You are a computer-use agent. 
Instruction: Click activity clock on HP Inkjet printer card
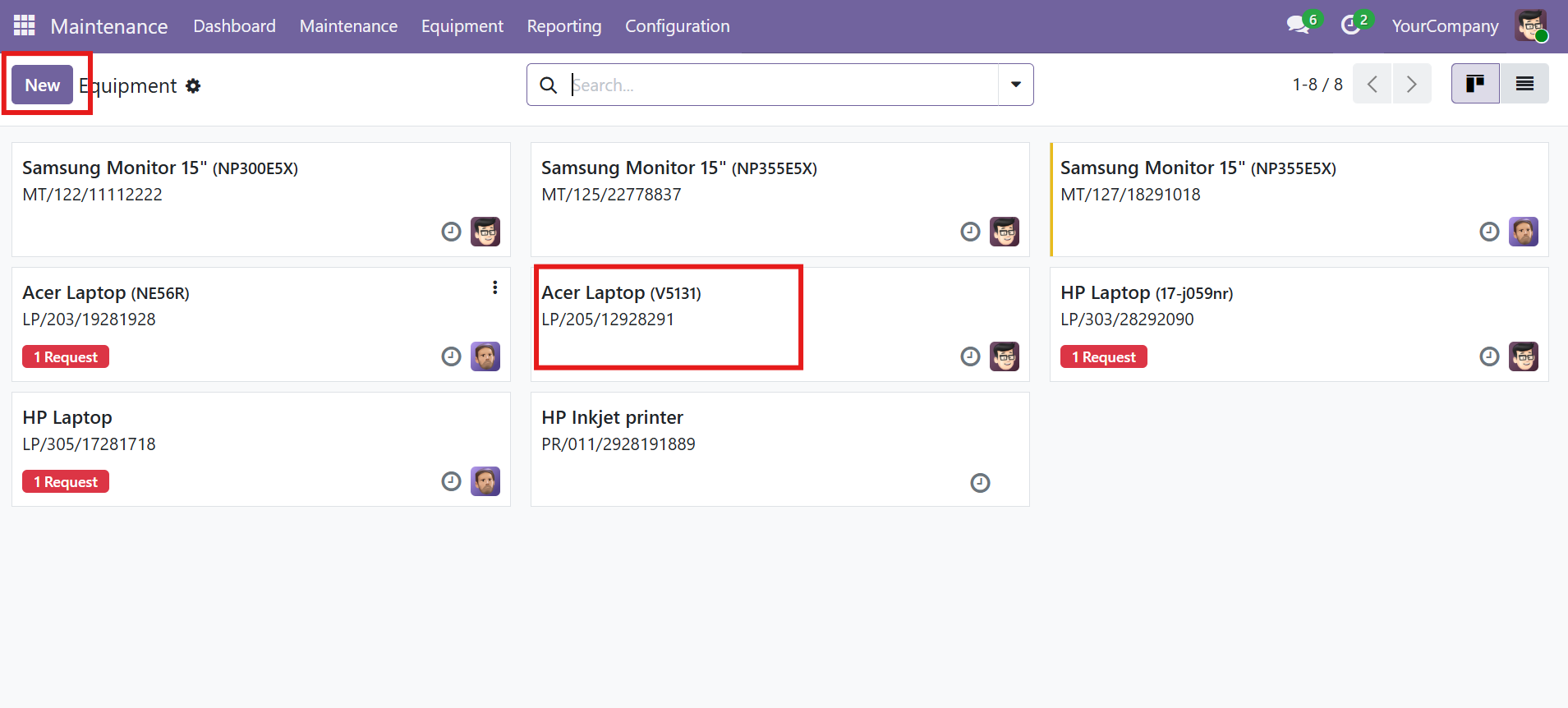coord(980,483)
